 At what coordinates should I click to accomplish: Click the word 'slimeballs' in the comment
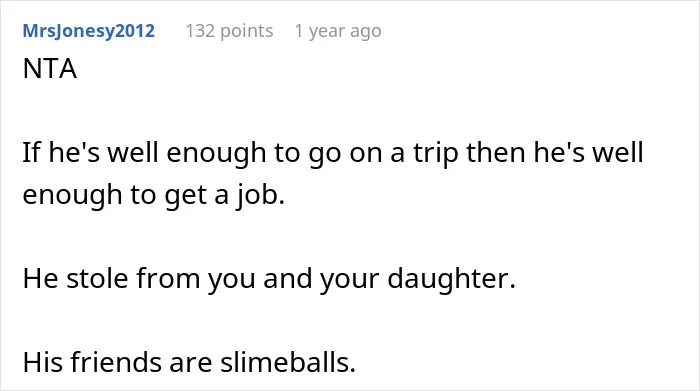pyautogui.click(x=288, y=362)
